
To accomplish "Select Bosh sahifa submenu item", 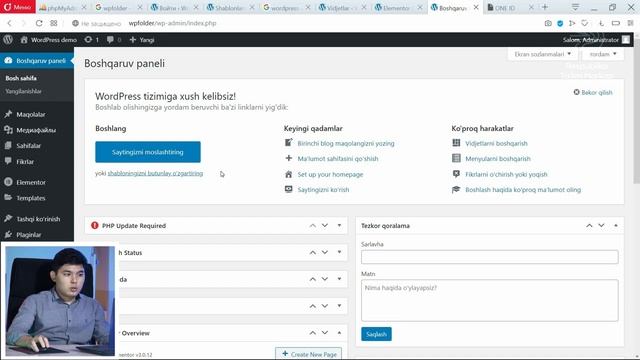I will [21, 78].
